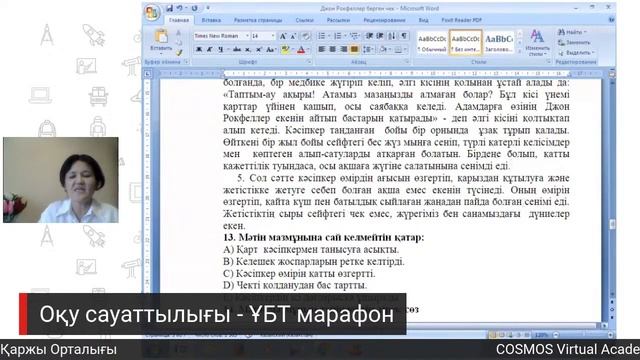
Task: Apply Заголовок heading style
Action: point(499,42)
